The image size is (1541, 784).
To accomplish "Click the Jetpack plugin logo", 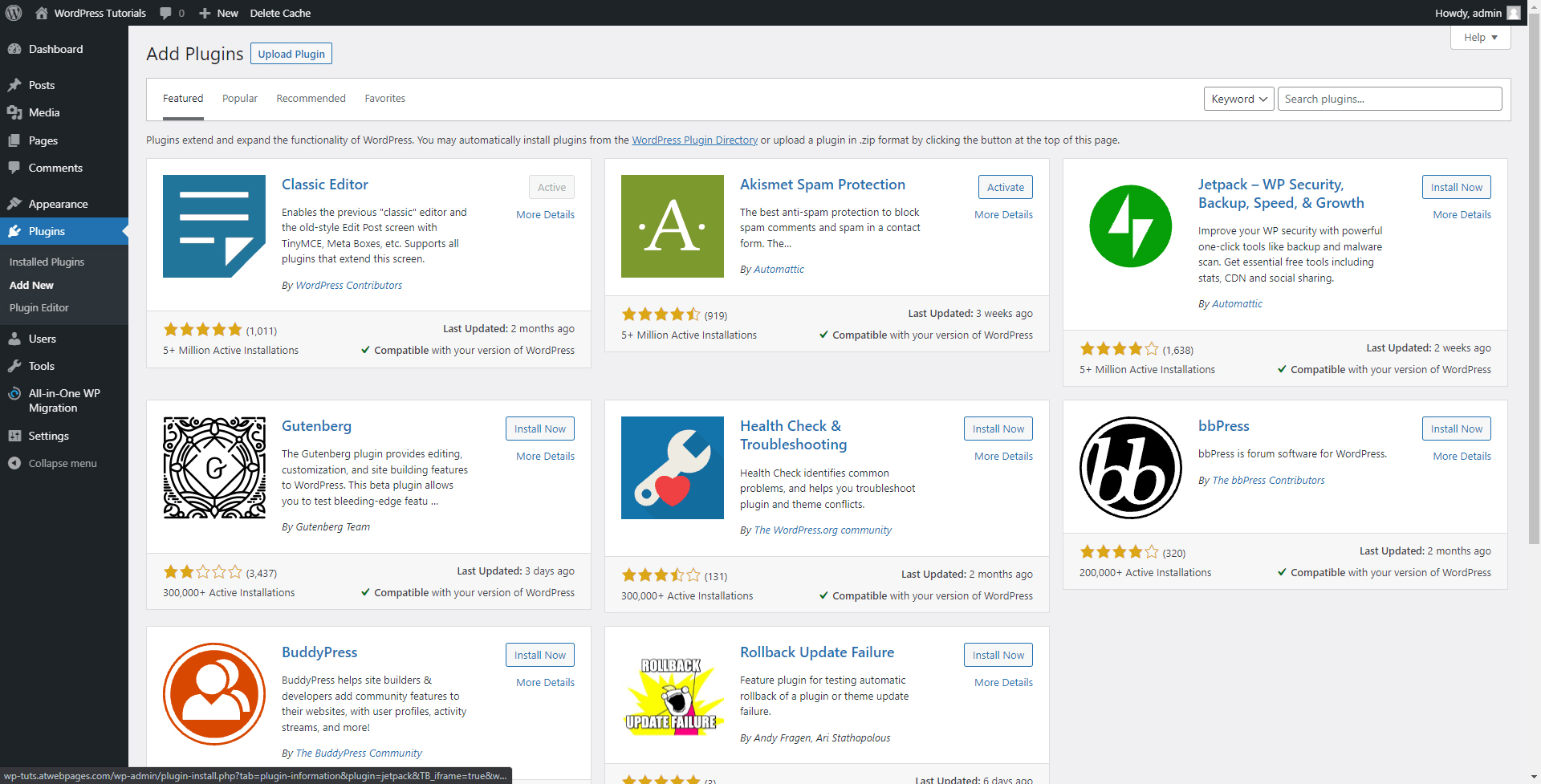I will pyautogui.click(x=1131, y=226).
